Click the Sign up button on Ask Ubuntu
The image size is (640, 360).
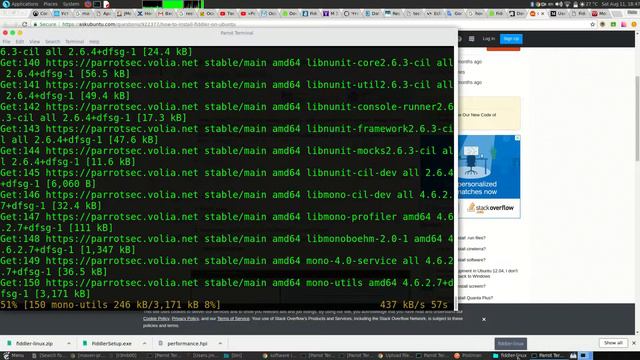(x=511, y=39)
